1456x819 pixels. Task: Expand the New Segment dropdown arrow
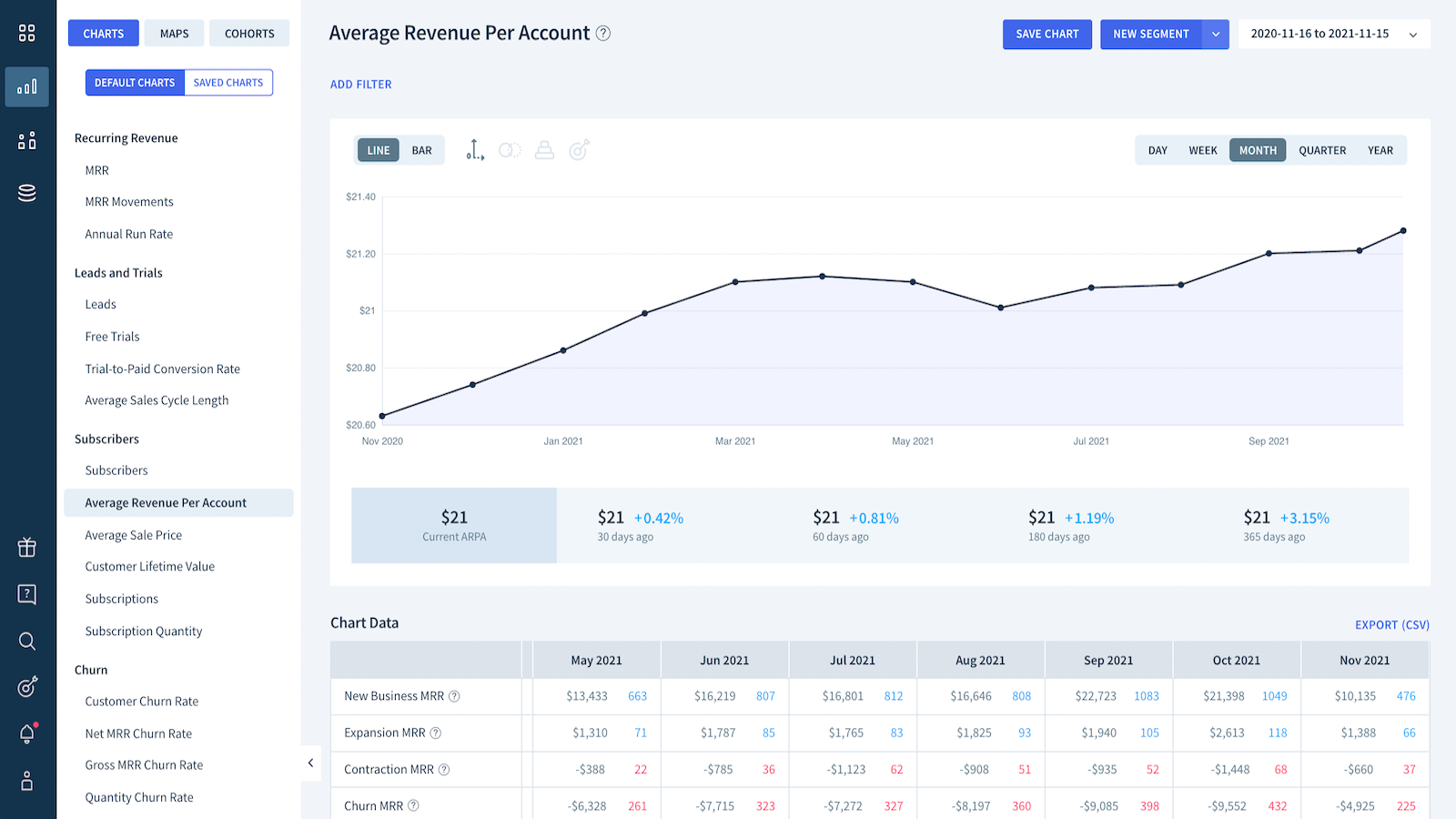coord(1216,35)
